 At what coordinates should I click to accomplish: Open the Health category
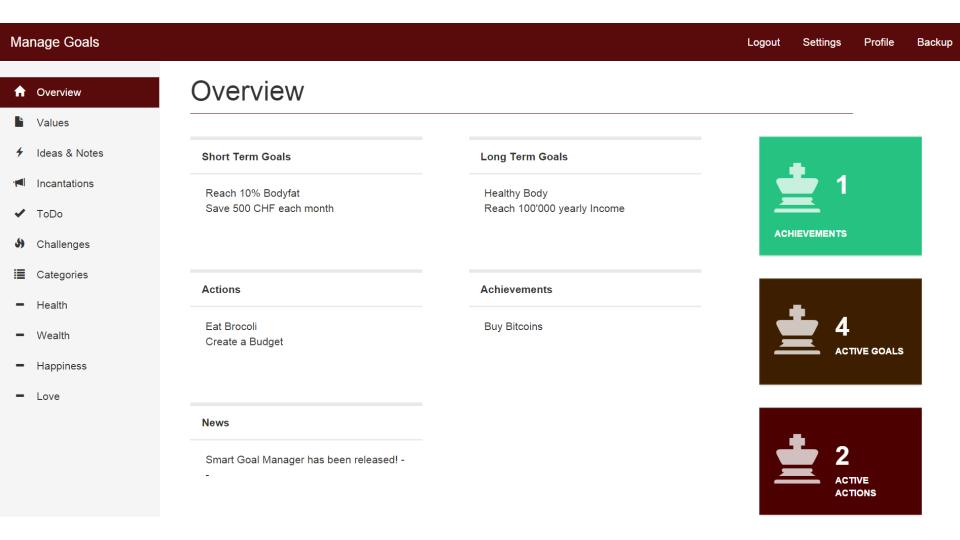pos(80,305)
